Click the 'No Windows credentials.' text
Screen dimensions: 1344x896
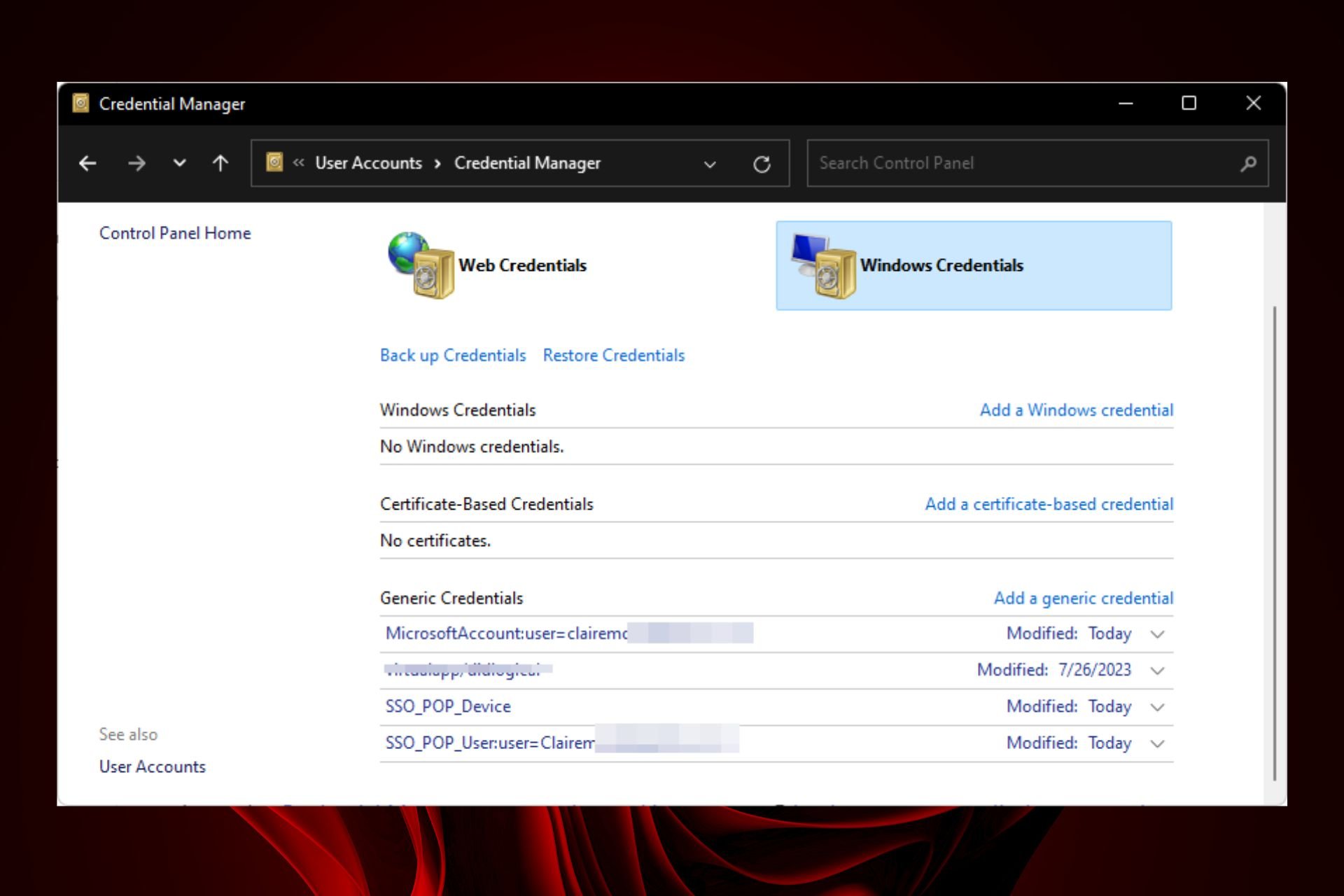pos(472,447)
